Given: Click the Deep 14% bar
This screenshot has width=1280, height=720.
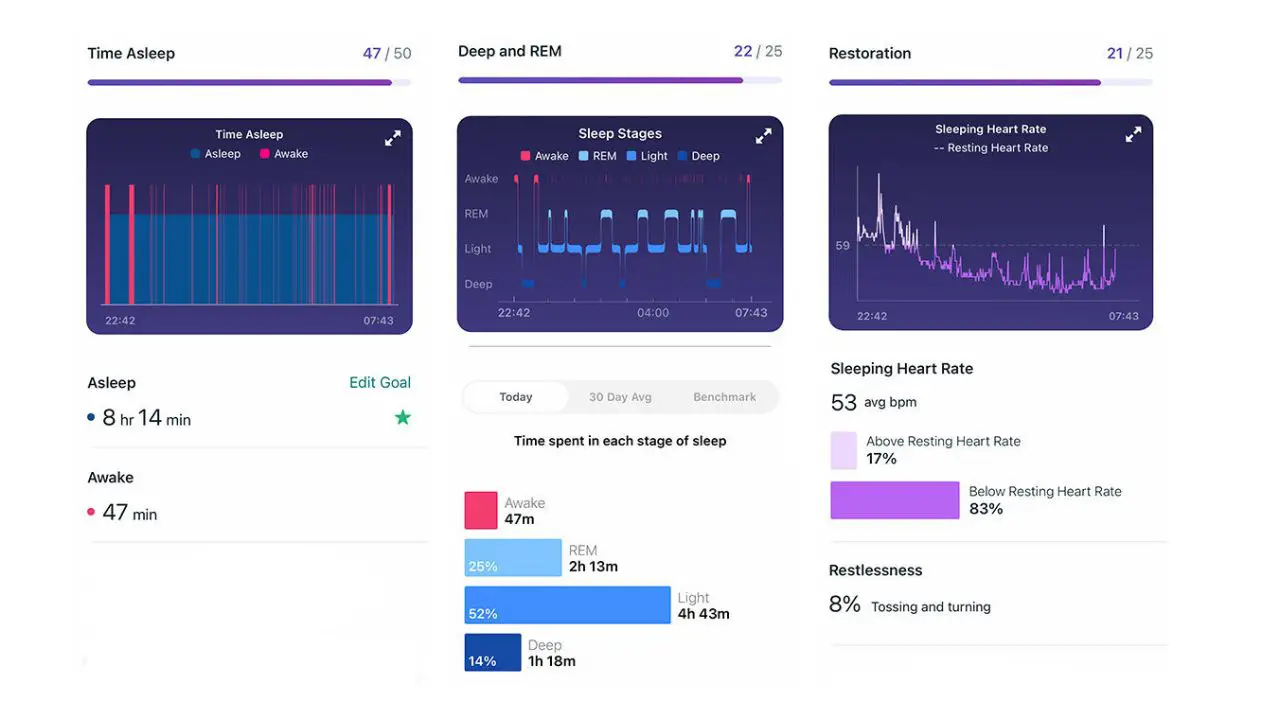Looking at the screenshot, I should [493, 652].
